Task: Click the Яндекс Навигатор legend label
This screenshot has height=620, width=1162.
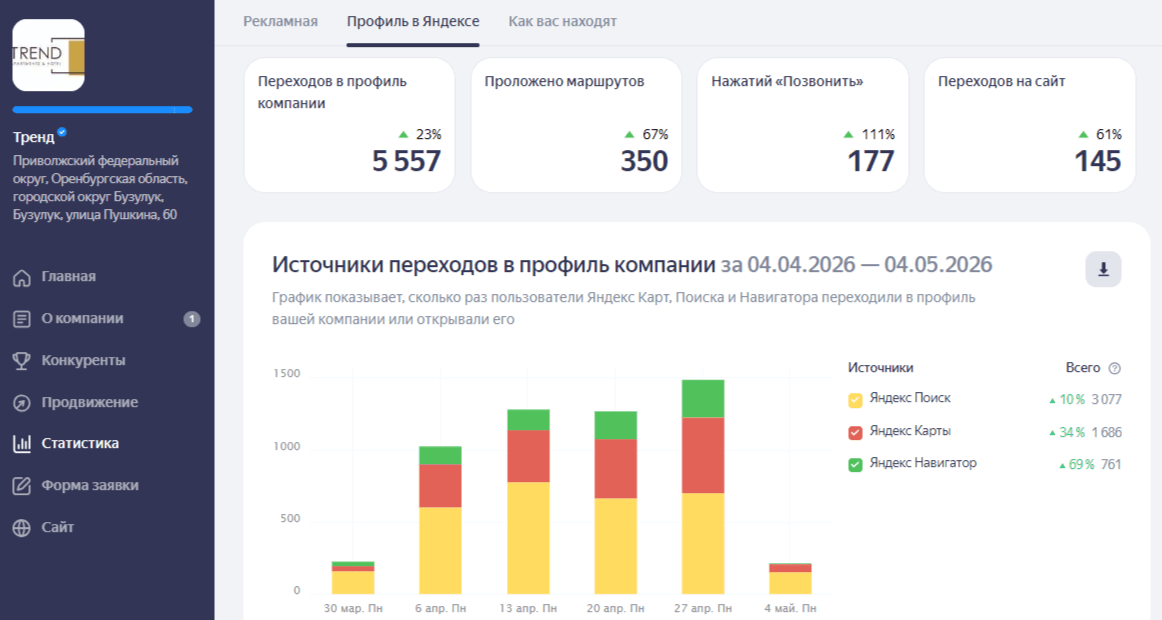Action: (x=923, y=462)
